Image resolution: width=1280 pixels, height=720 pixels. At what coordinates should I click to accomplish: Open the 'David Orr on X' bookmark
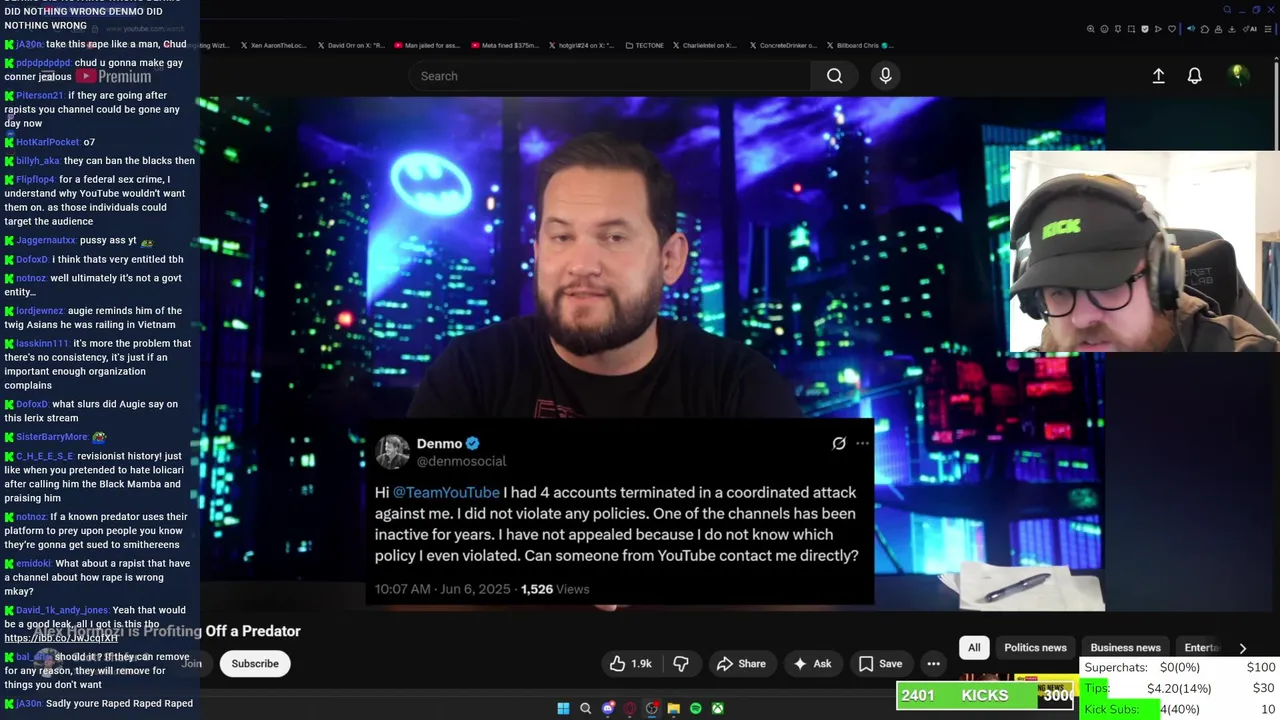(x=351, y=45)
